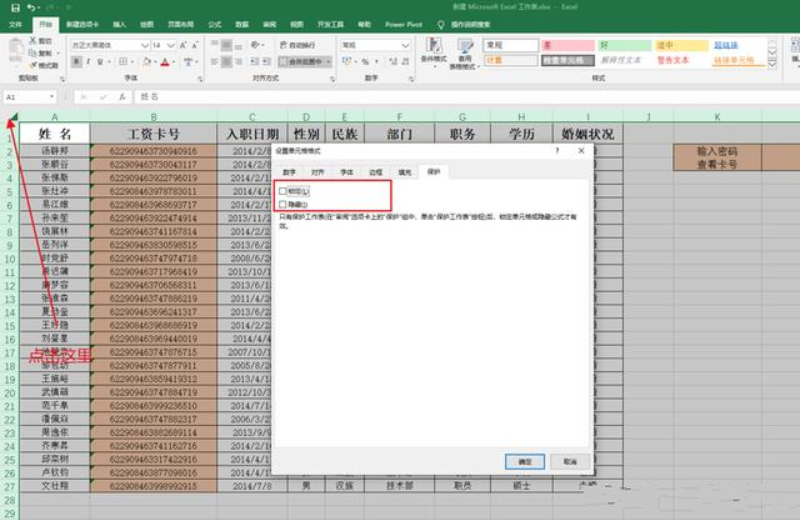
Task: Switch to the 开发工具 (Developer) ribbon tab
Action: (331, 25)
